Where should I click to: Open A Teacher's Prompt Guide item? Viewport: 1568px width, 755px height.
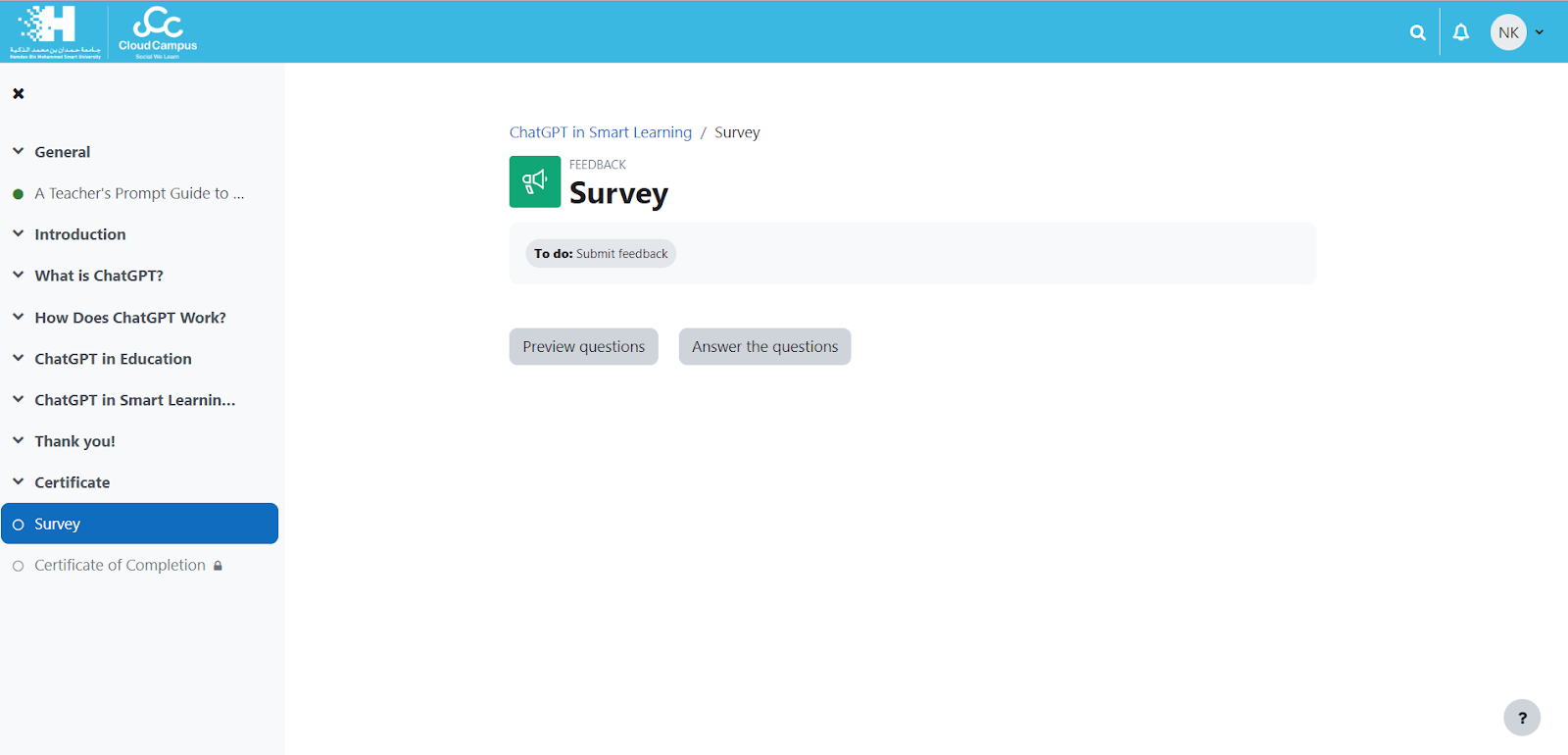(139, 193)
